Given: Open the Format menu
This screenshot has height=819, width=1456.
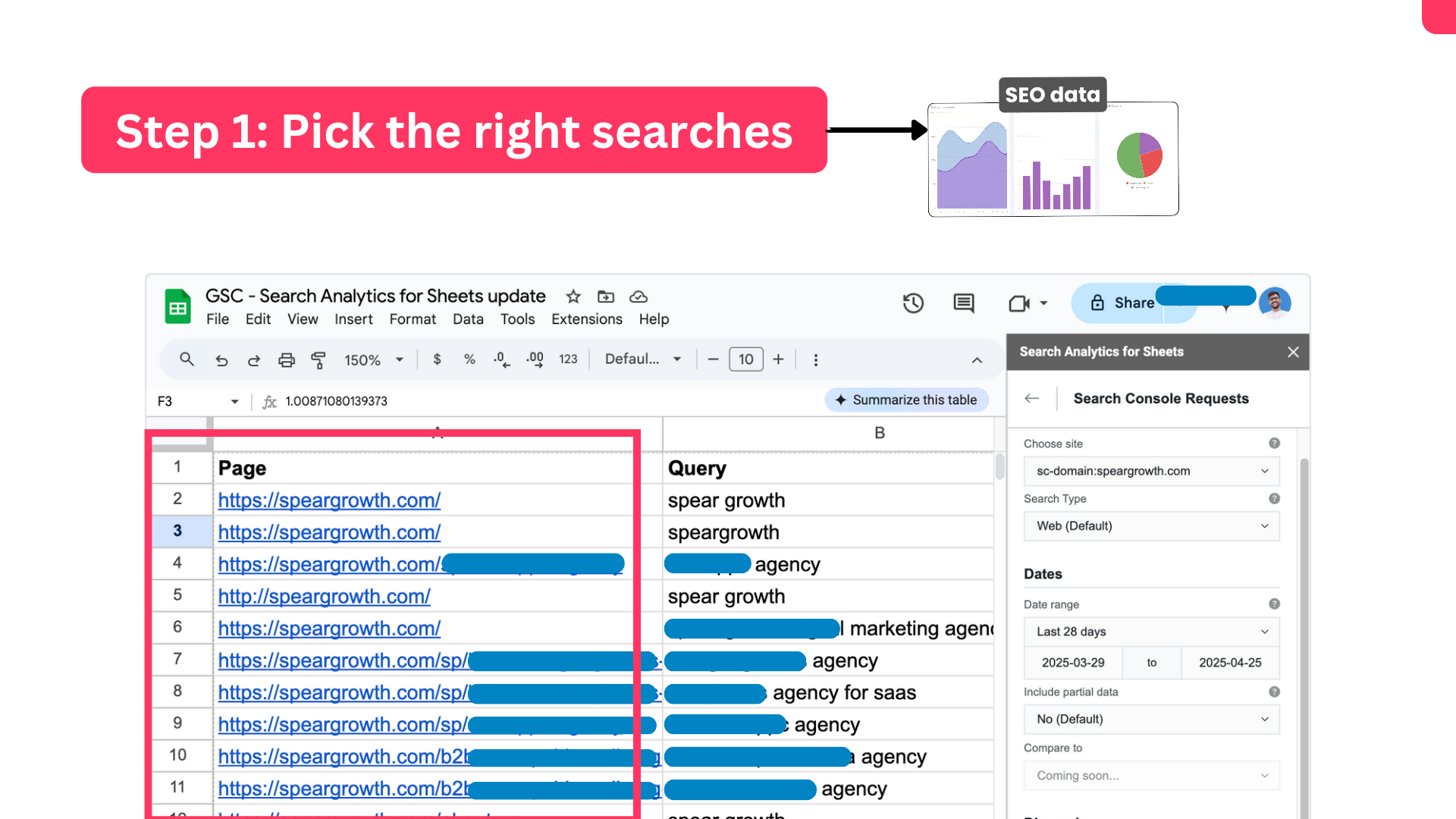Looking at the screenshot, I should (413, 319).
